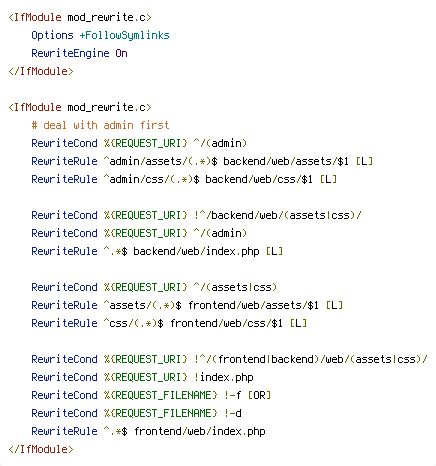Click backend/web/css/$1 substitution text

point(259,179)
